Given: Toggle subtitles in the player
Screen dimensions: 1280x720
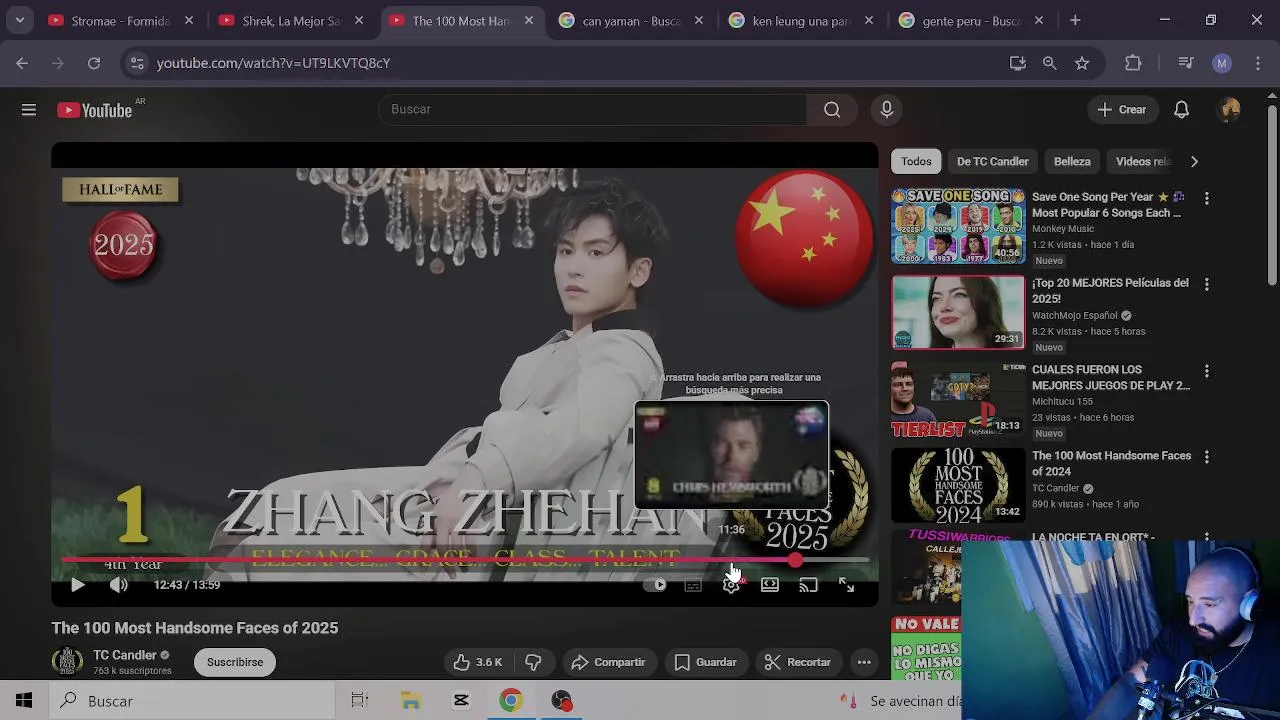Looking at the screenshot, I should [x=693, y=585].
